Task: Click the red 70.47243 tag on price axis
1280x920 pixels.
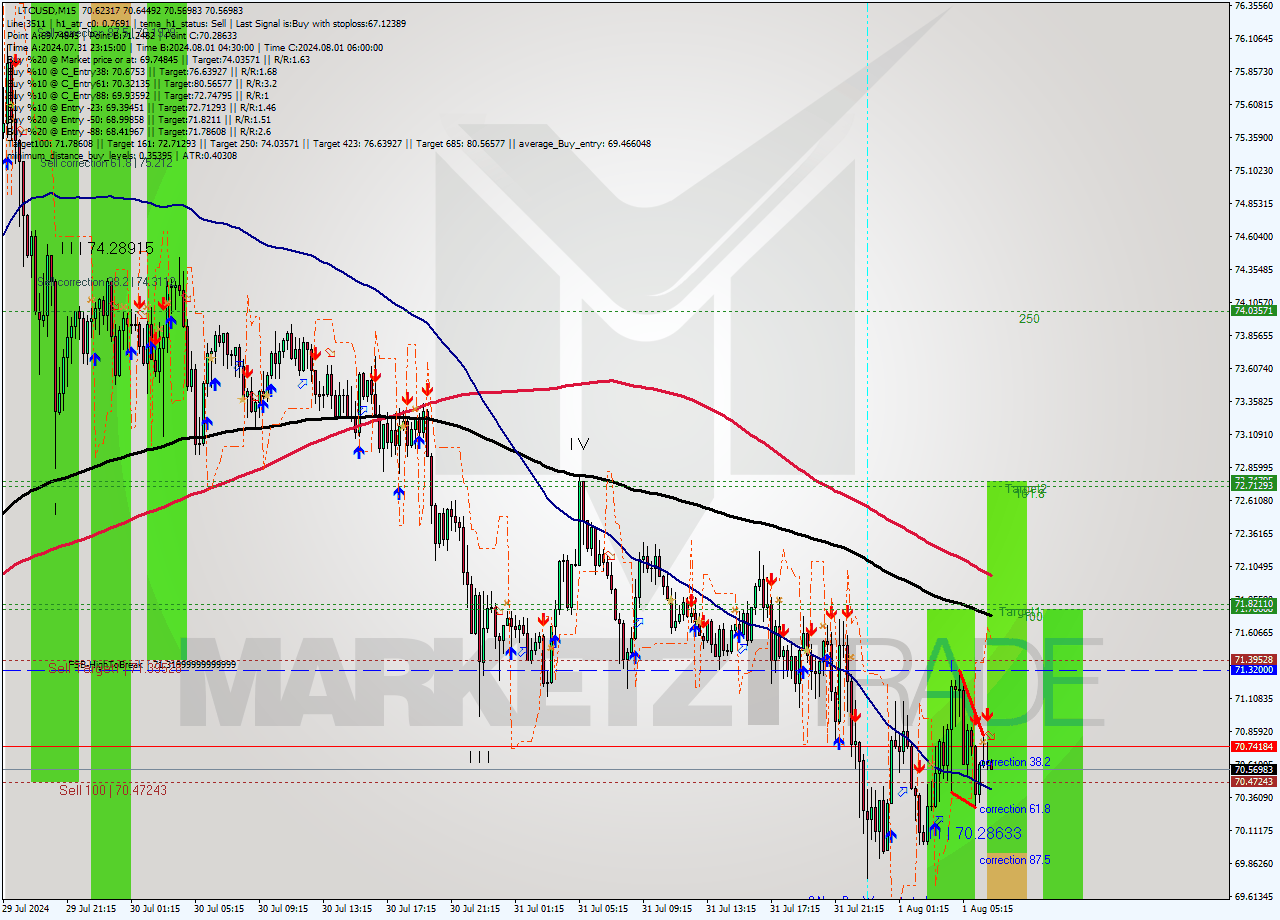Action: tap(1253, 782)
